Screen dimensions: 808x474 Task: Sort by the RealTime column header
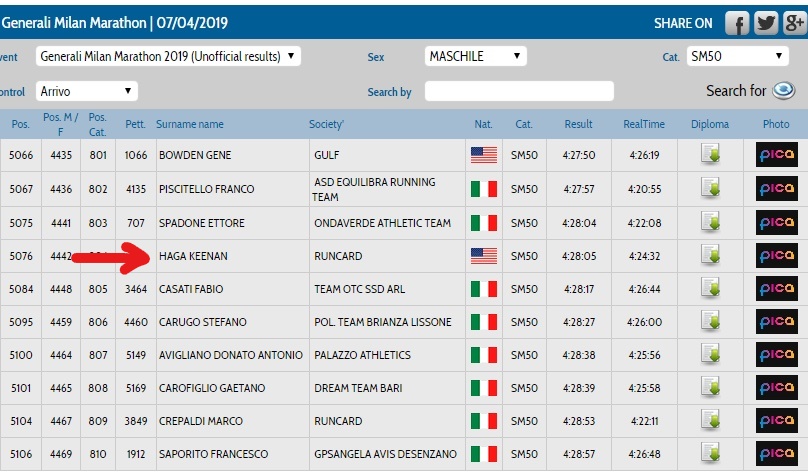(x=644, y=124)
